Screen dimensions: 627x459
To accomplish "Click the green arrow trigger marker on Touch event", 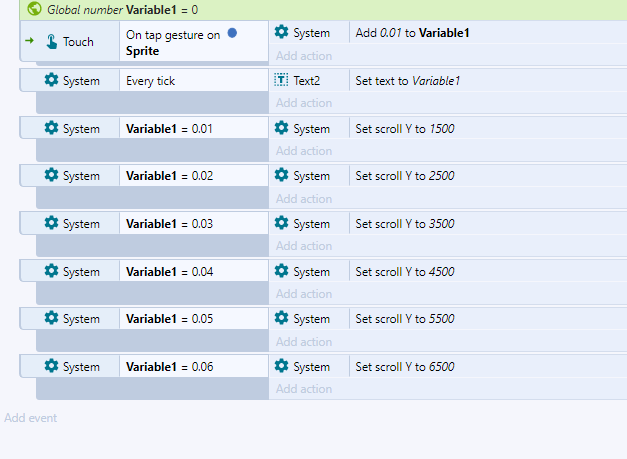I will pyautogui.click(x=29, y=40).
